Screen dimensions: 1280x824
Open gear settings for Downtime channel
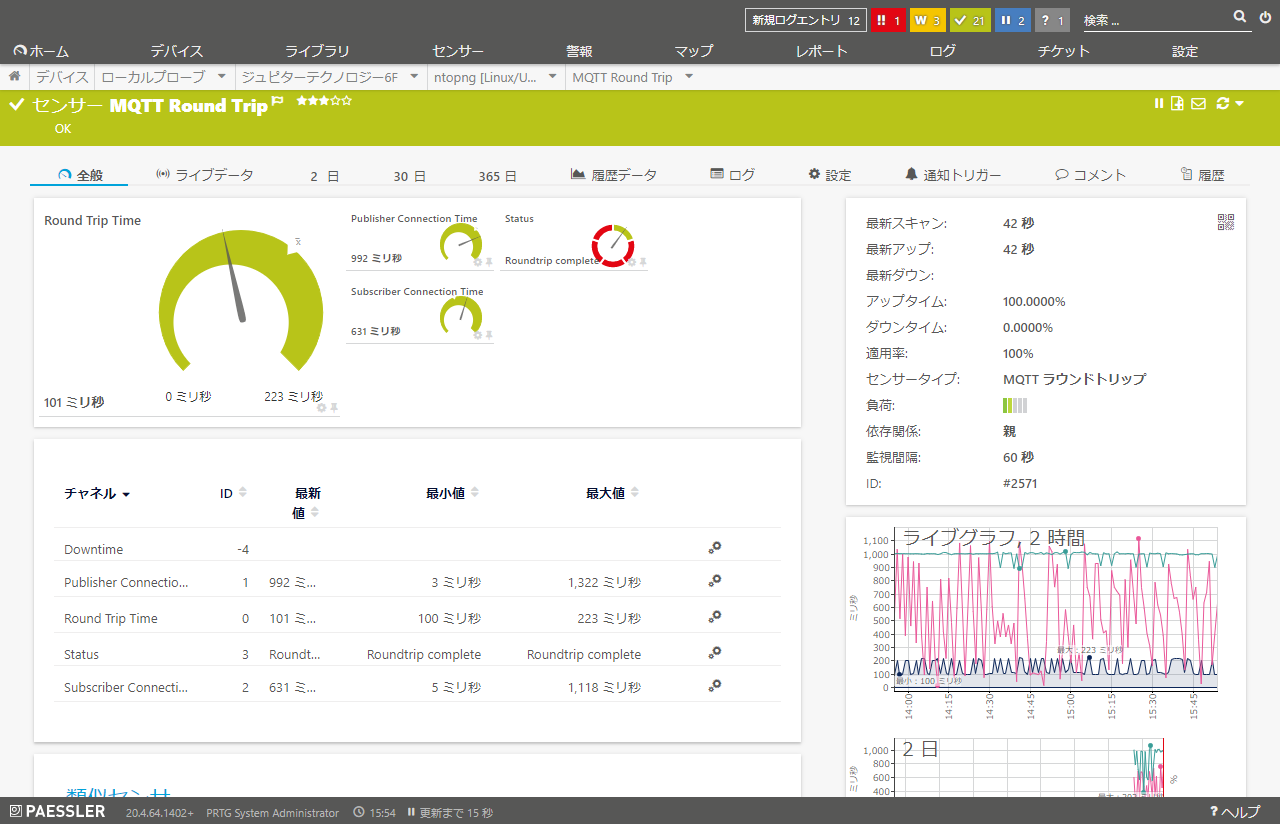(715, 548)
